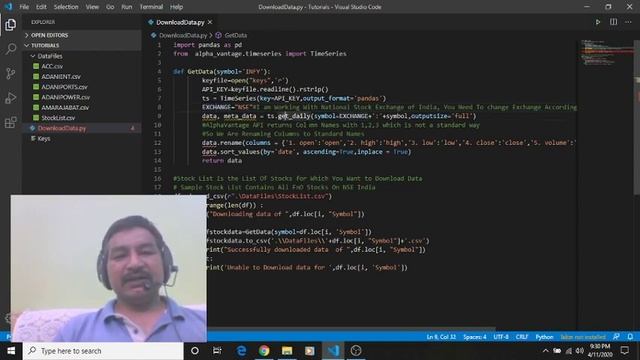The image size is (640, 360).
Task: Click the code minimap
Action: [x=605, y=53]
